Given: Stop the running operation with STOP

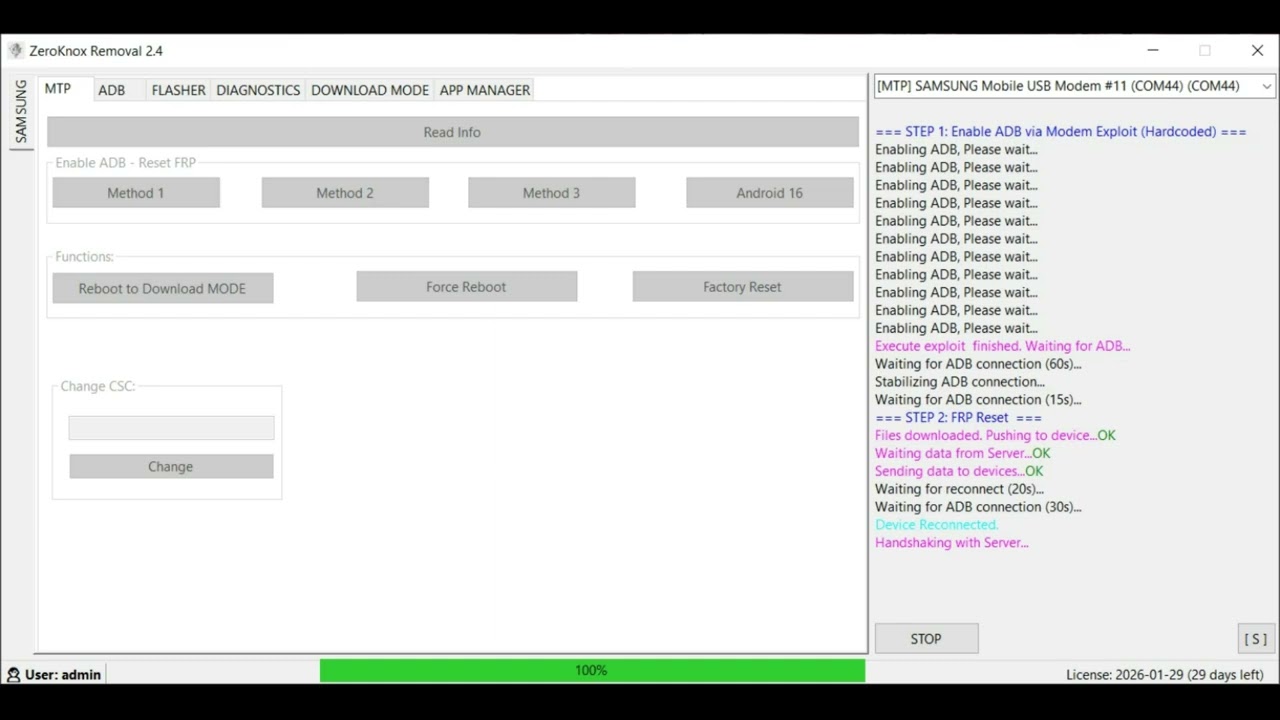Looking at the screenshot, I should coord(926,639).
